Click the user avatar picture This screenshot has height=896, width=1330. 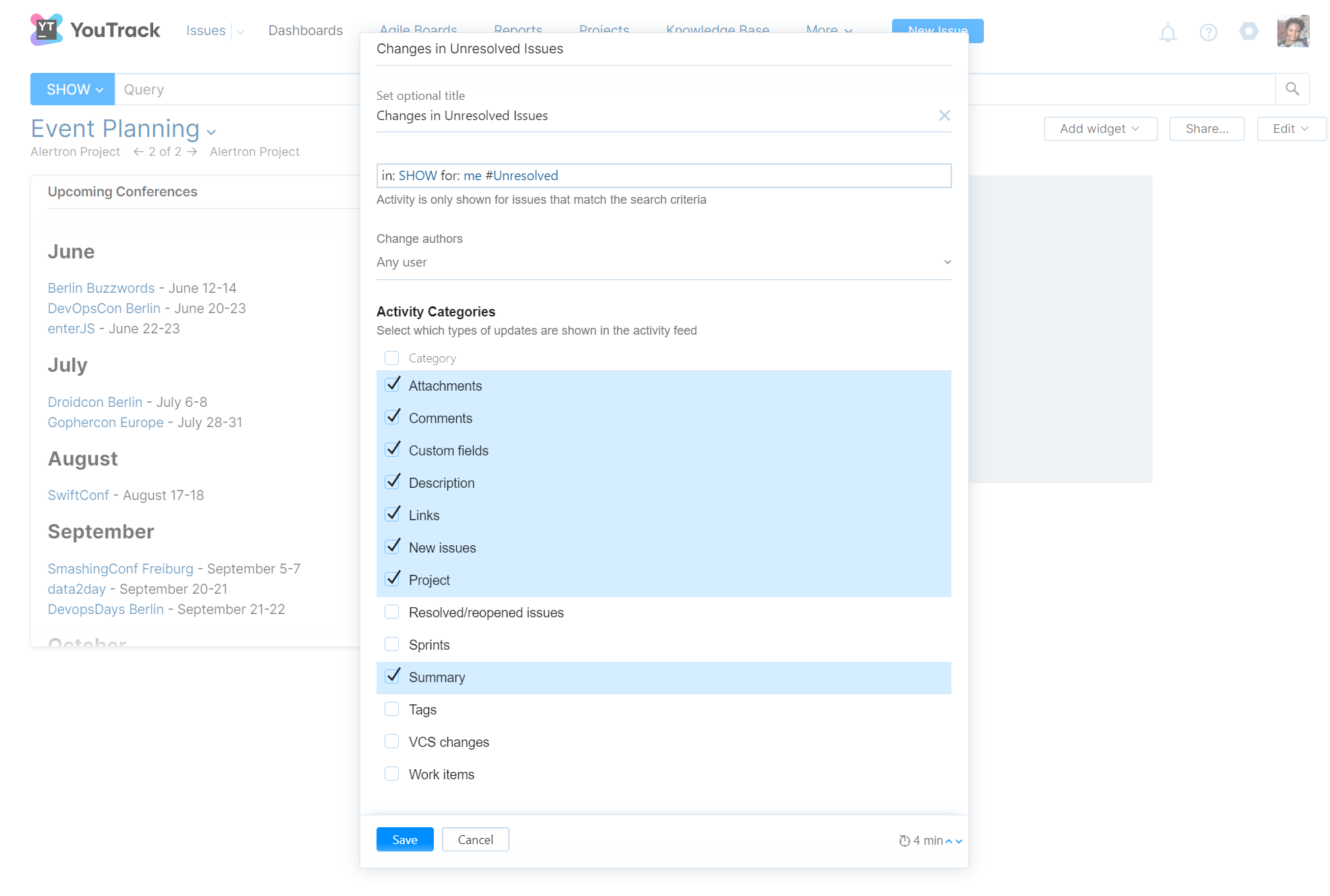pos(1292,31)
